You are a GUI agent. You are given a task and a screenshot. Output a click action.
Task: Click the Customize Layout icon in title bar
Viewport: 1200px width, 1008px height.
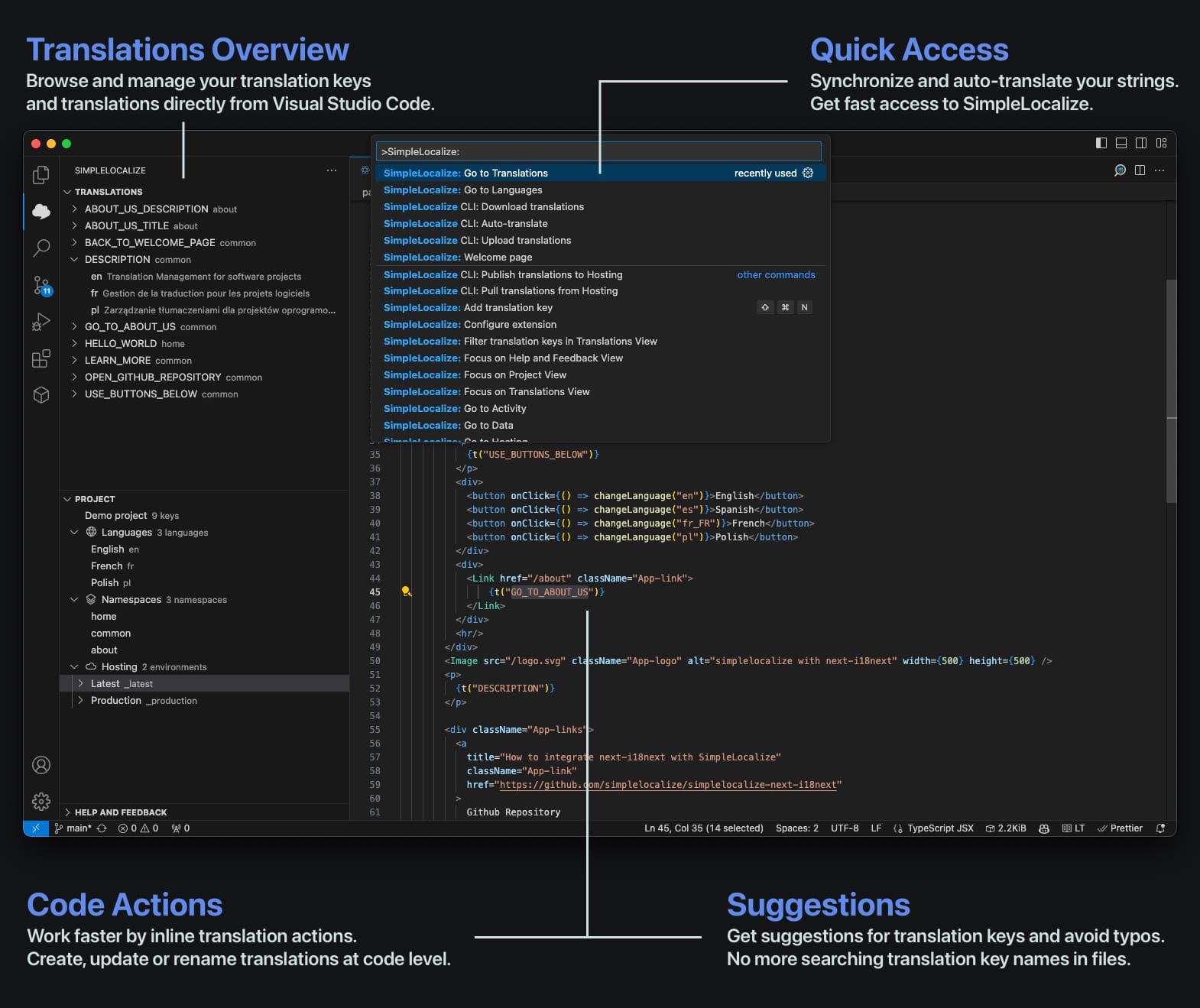click(x=1161, y=143)
